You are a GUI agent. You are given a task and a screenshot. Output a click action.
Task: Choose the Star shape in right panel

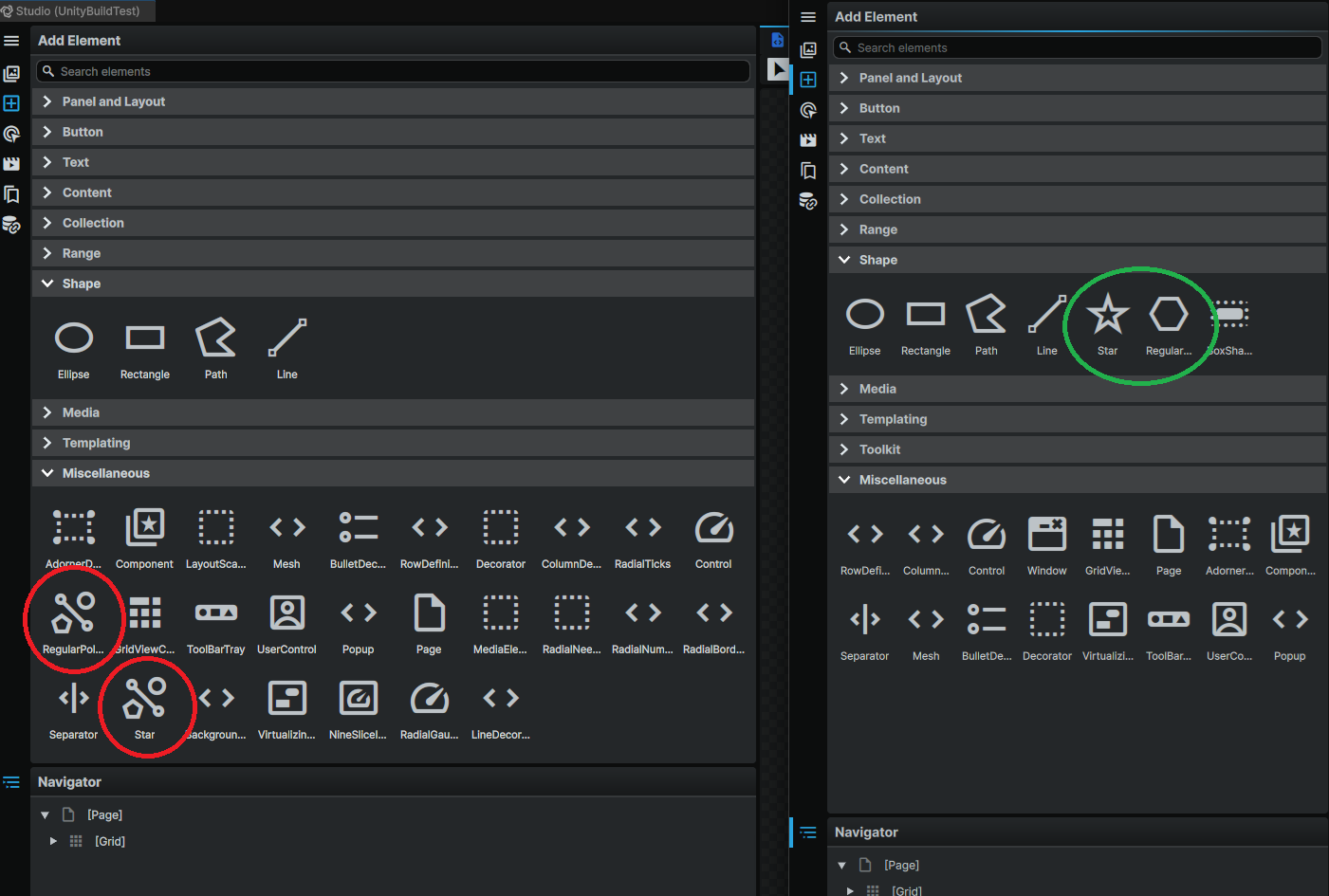pyautogui.click(x=1108, y=324)
